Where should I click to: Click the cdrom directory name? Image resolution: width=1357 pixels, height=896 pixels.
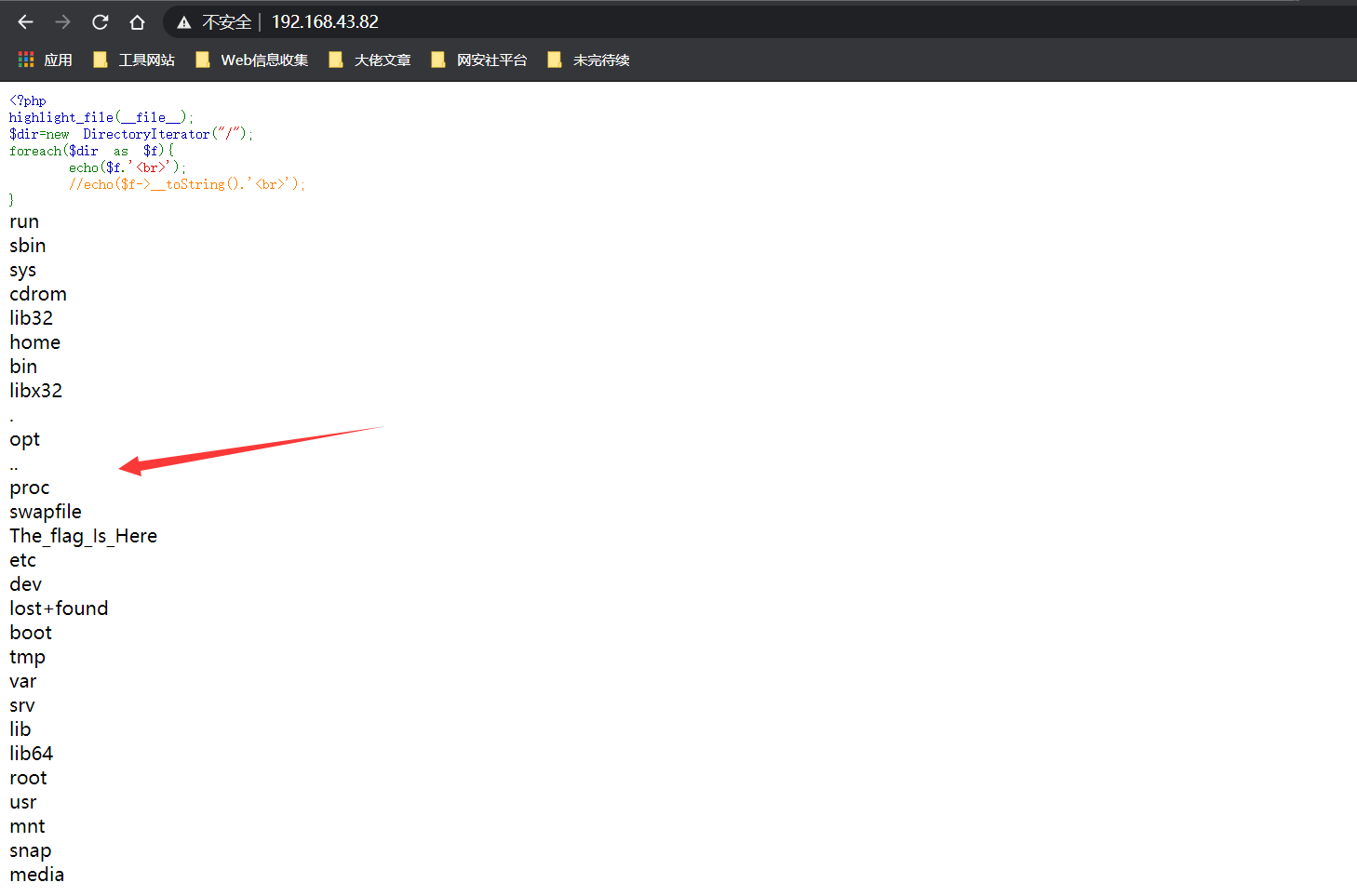pos(38,294)
